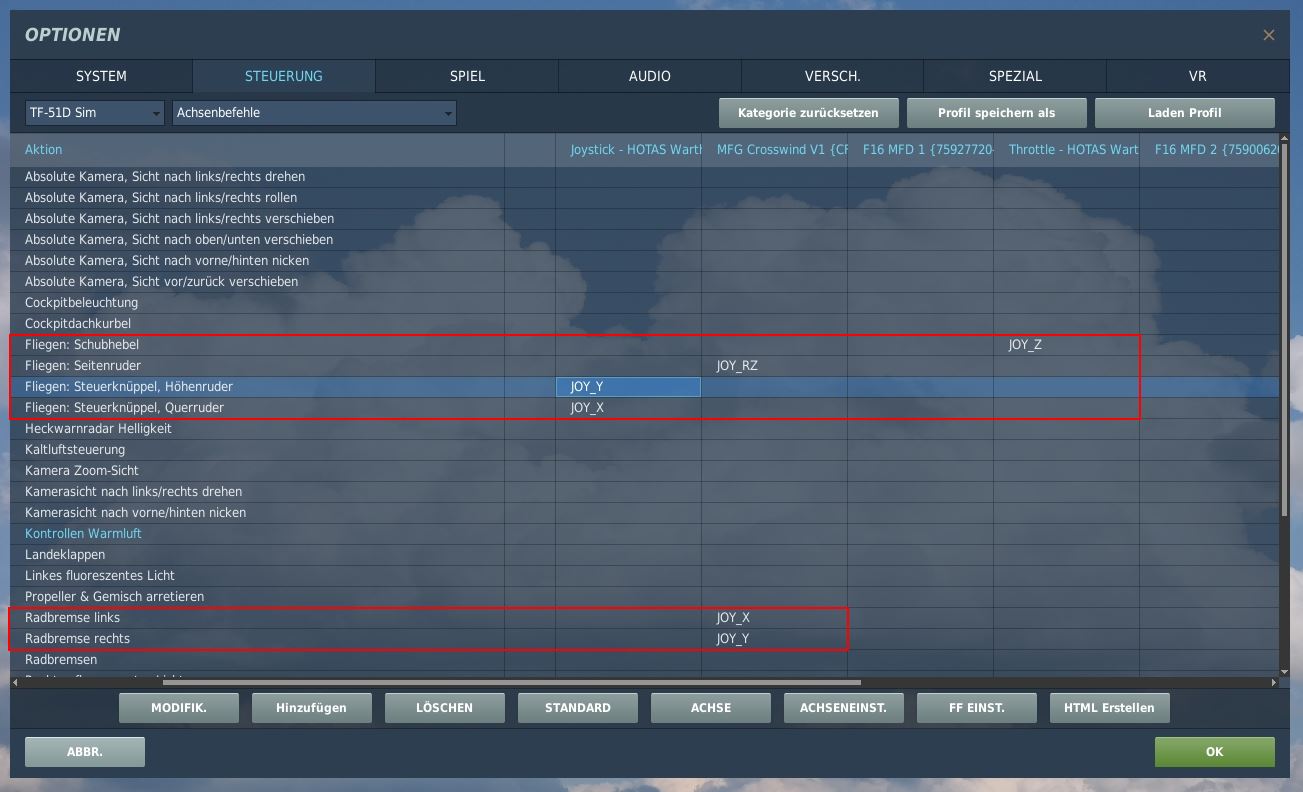The image size is (1303, 792).
Task: Click the horizontal scrollbar right arrow
Action: click(x=1273, y=683)
